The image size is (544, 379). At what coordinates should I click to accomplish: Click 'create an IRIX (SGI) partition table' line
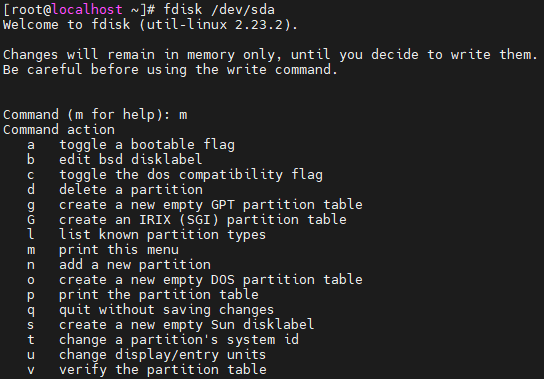tap(187, 219)
